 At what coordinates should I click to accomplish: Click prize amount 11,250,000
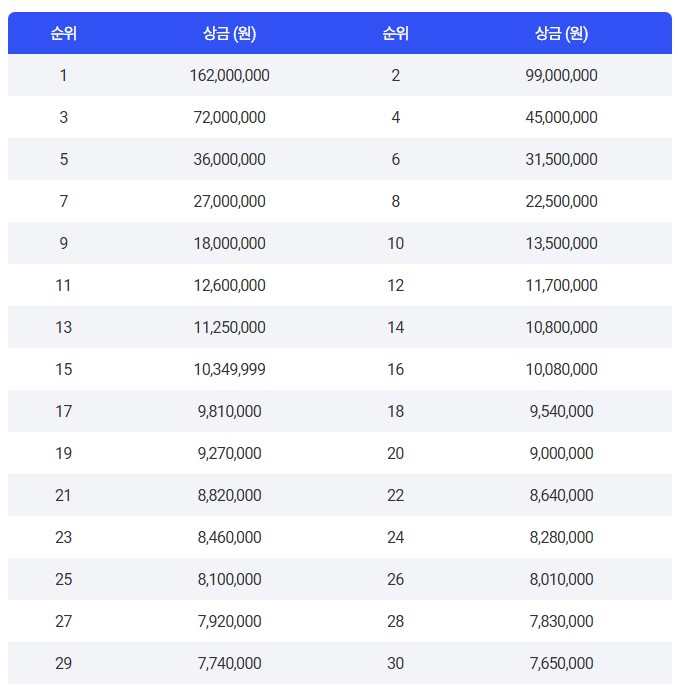click(x=229, y=327)
